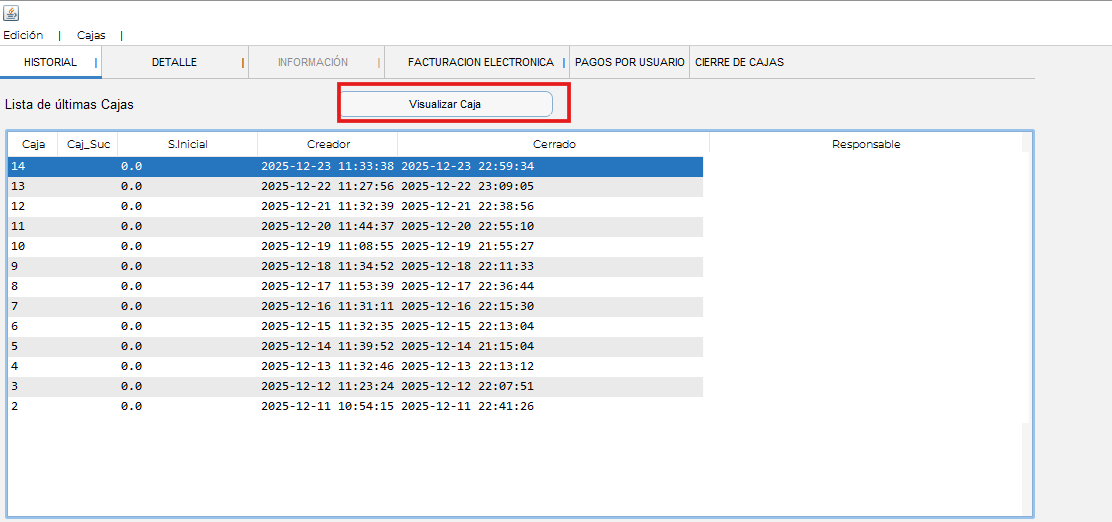The width and height of the screenshot is (1112, 522).
Task: Switch to the DETALLE tab
Action: click(x=174, y=62)
